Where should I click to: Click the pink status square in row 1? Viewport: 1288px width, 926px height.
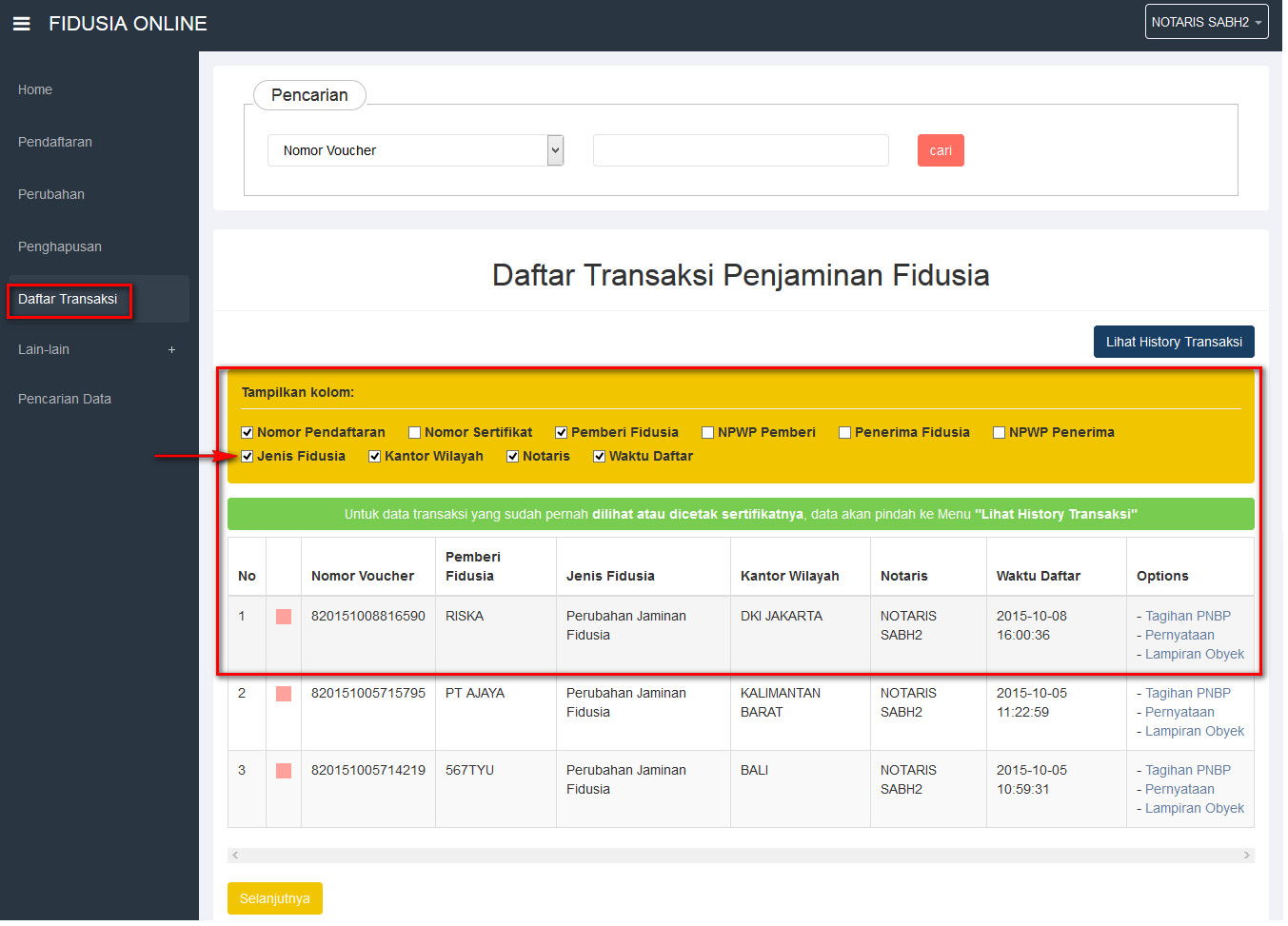tap(284, 617)
